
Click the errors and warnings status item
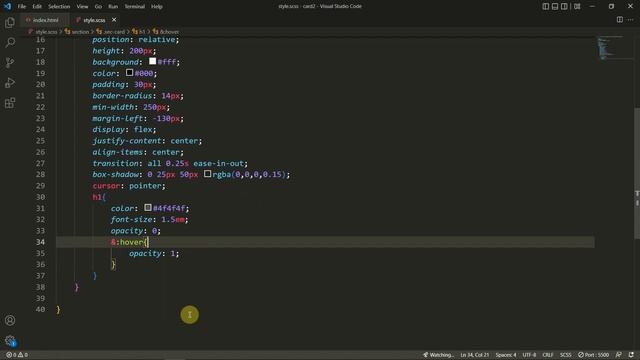pyautogui.click(x=17, y=355)
